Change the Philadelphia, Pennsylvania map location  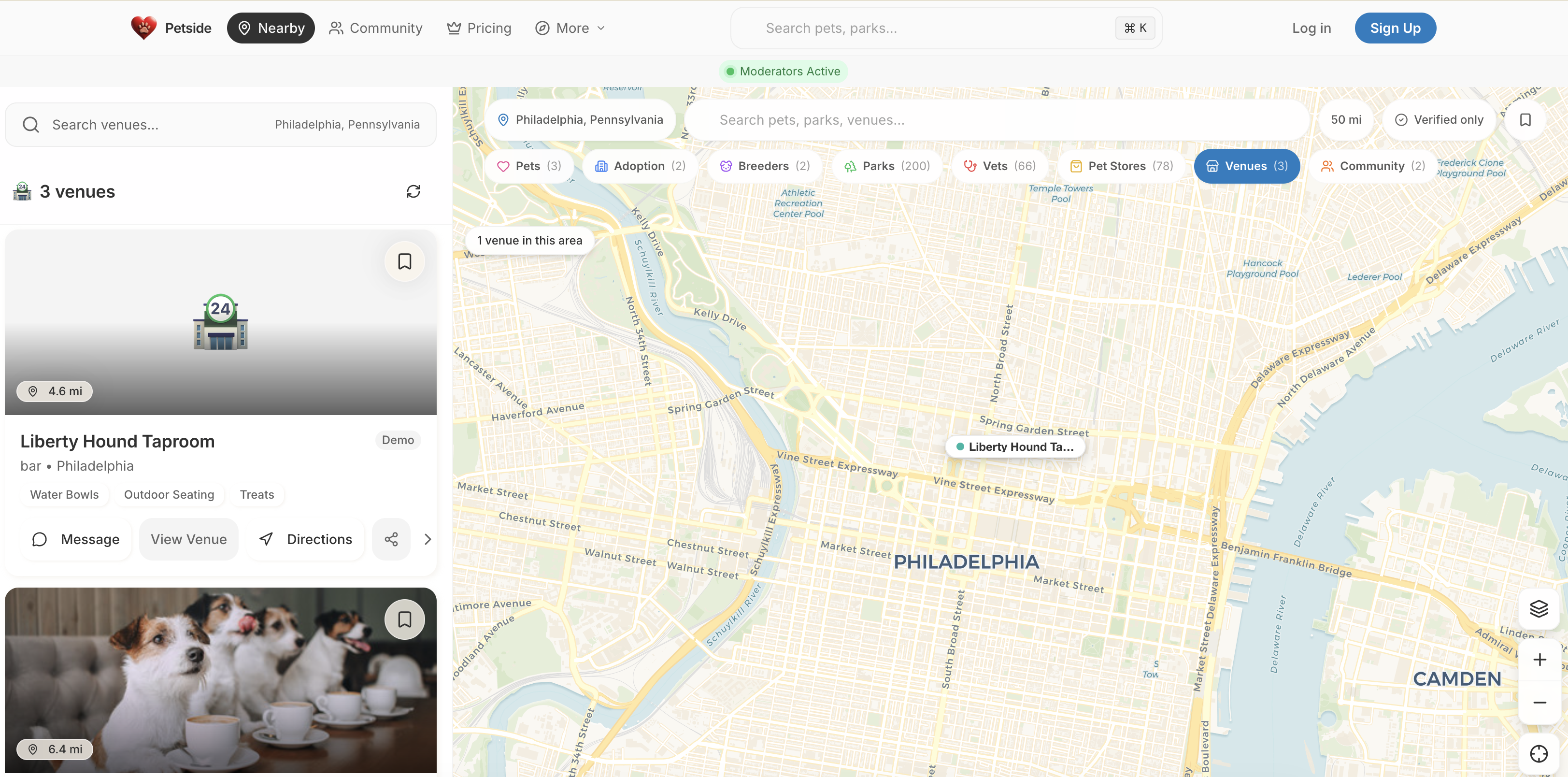[580, 119]
